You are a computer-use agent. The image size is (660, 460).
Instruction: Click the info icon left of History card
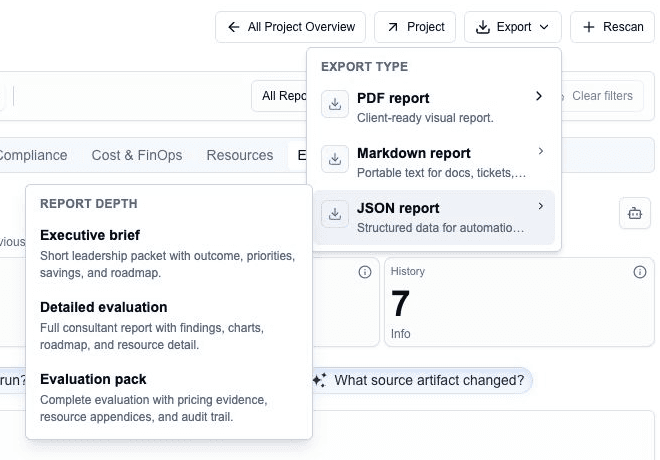point(365,272)
